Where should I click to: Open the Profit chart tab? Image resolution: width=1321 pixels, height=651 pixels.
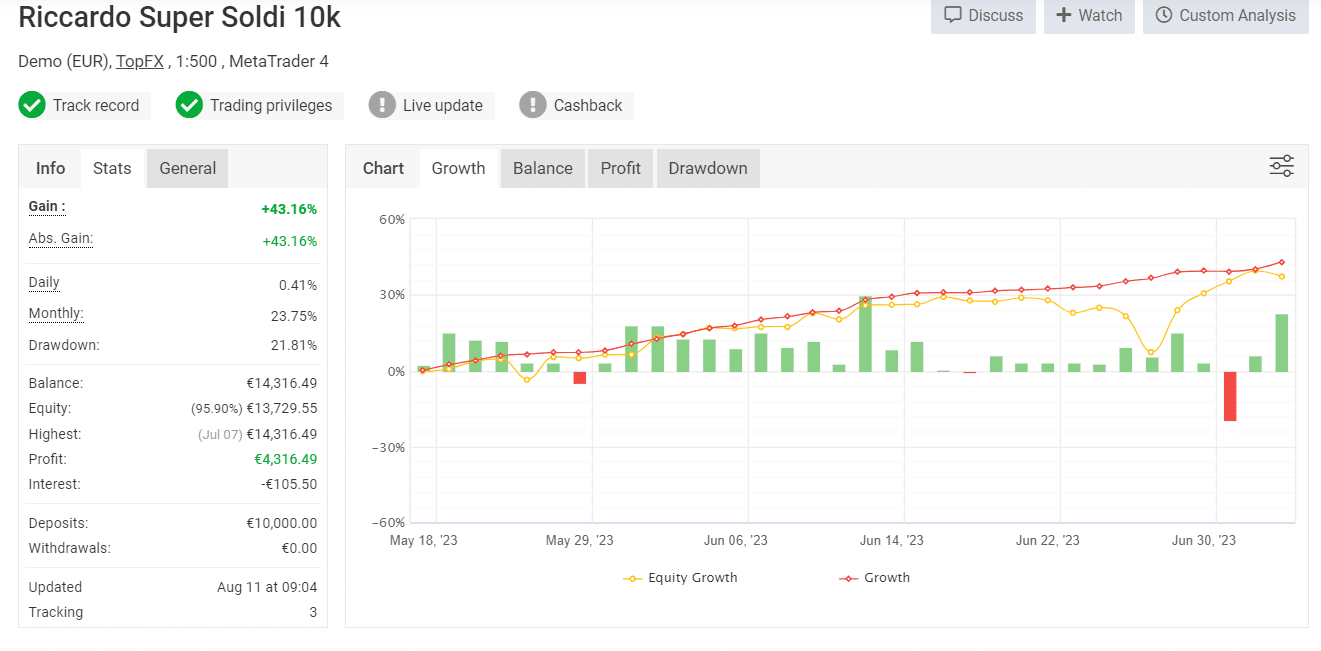click(x=620, y=168)
